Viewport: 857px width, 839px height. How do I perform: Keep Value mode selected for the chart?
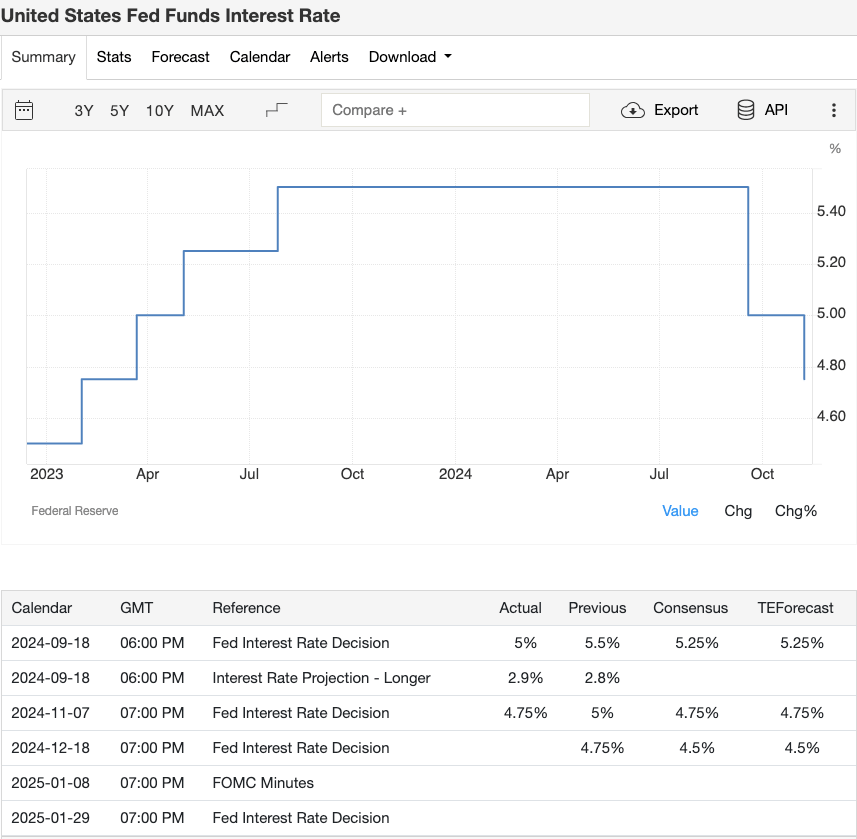(x=680, y=511)
